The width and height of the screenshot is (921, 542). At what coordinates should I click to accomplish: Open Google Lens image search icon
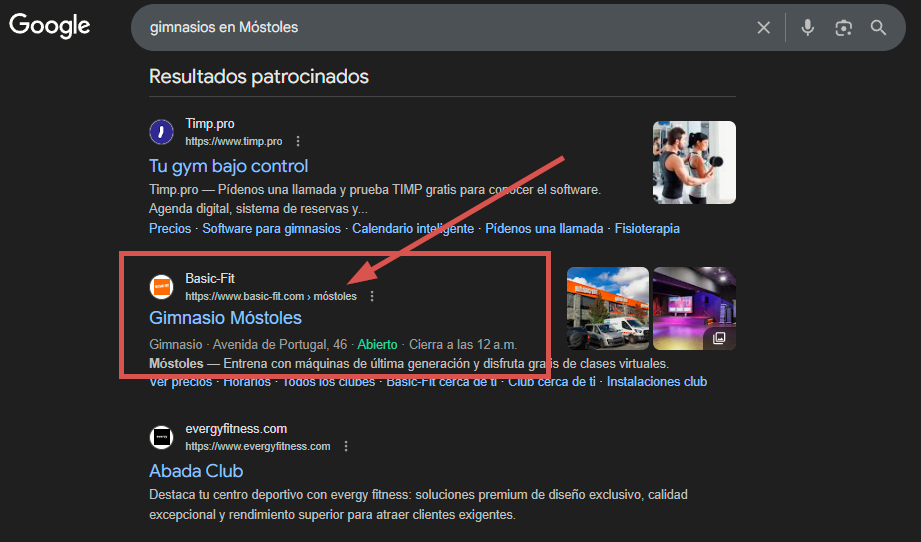(x=843, y=28)
